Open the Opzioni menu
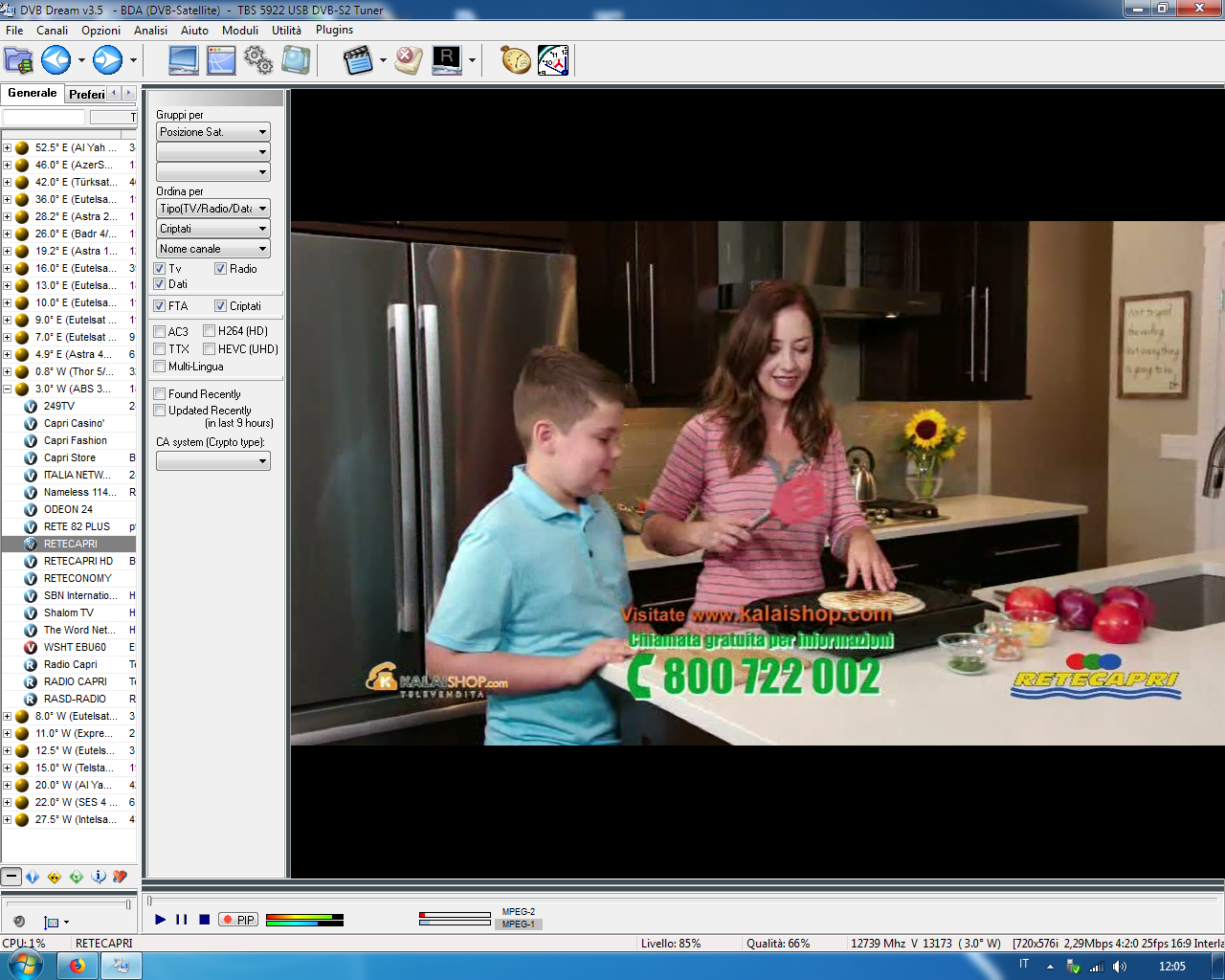This screenshot has width=1225, height=980. 100,30
